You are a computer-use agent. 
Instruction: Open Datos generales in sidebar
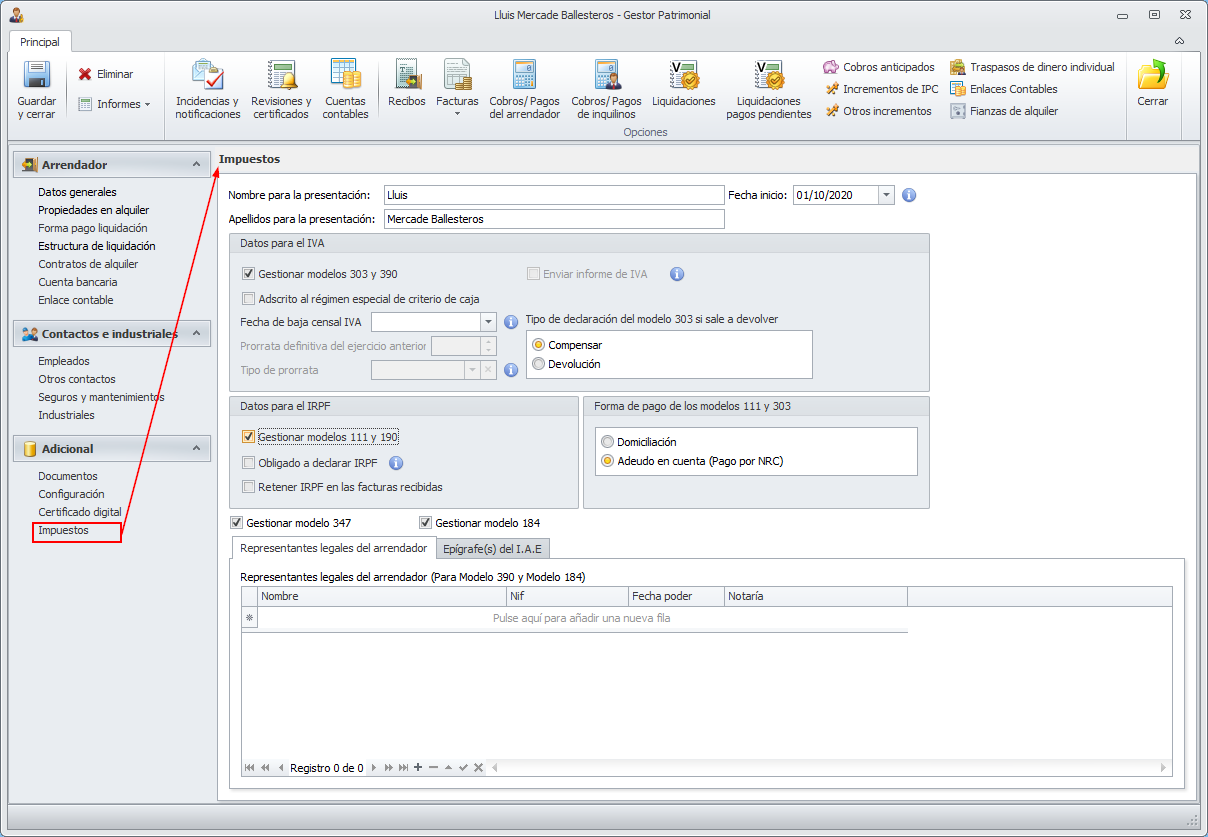77,192
